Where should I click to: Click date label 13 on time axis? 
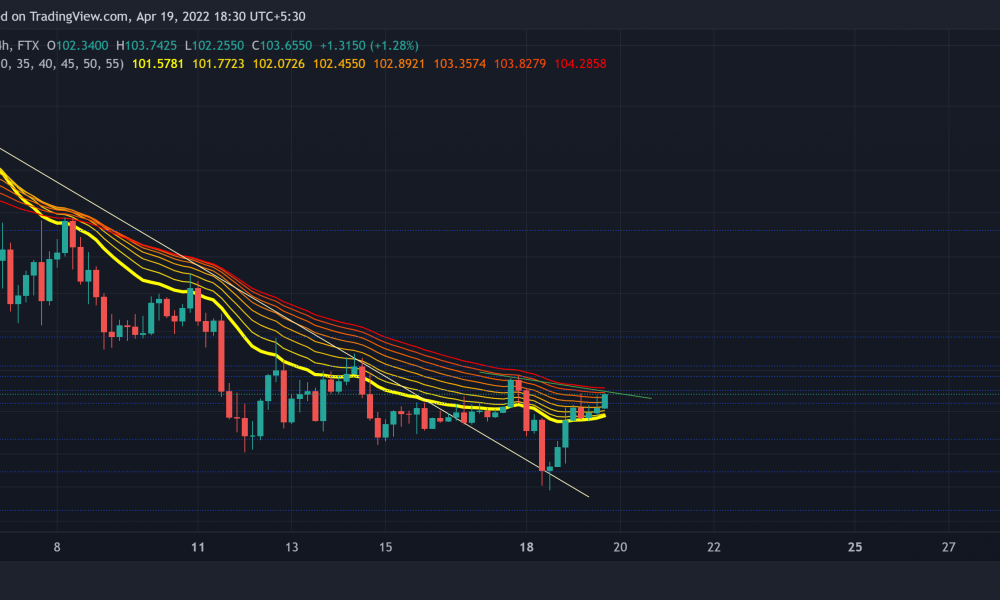point(291,547)
